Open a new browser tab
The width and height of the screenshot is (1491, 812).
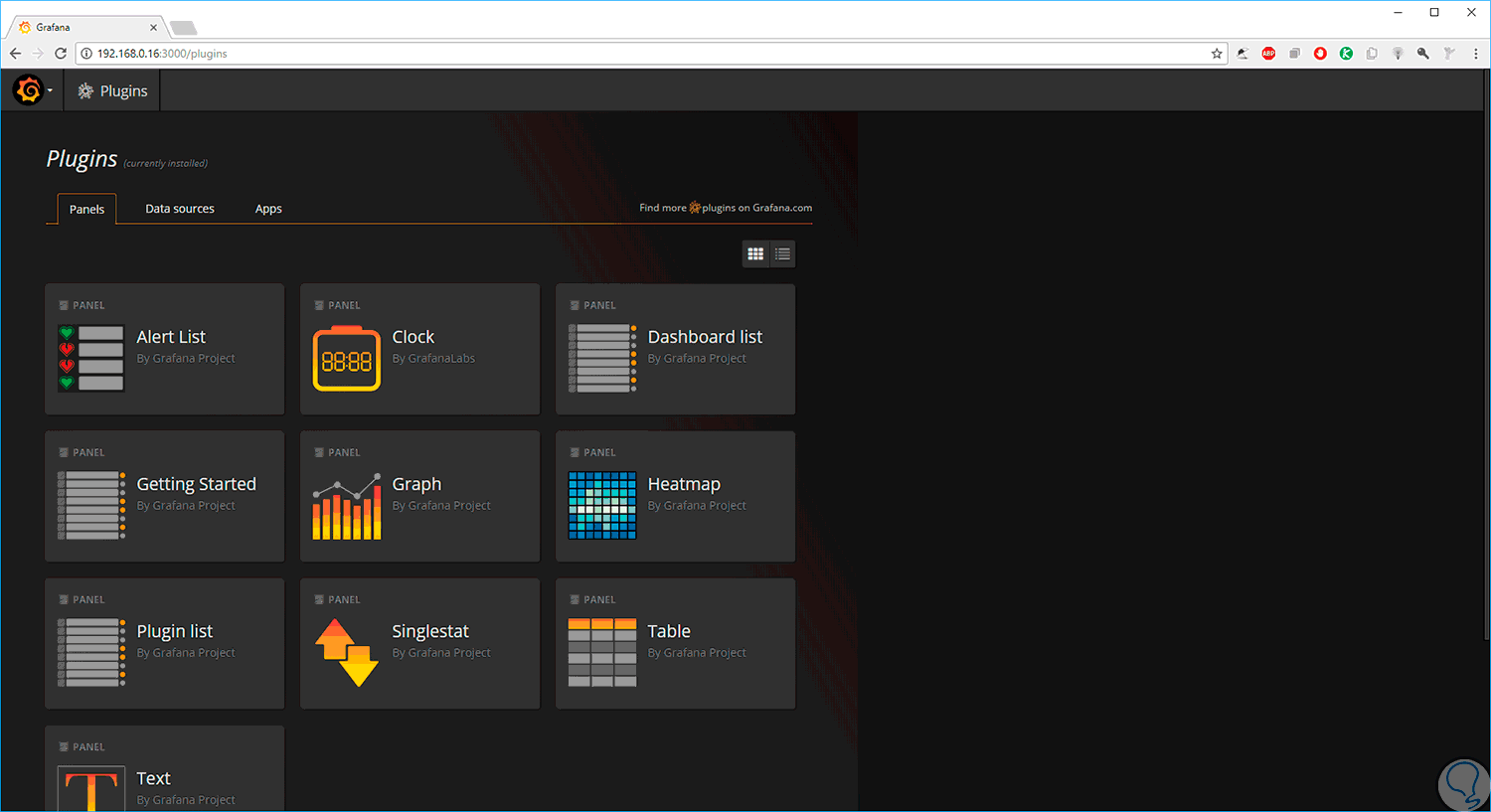[x=184, y=28]
